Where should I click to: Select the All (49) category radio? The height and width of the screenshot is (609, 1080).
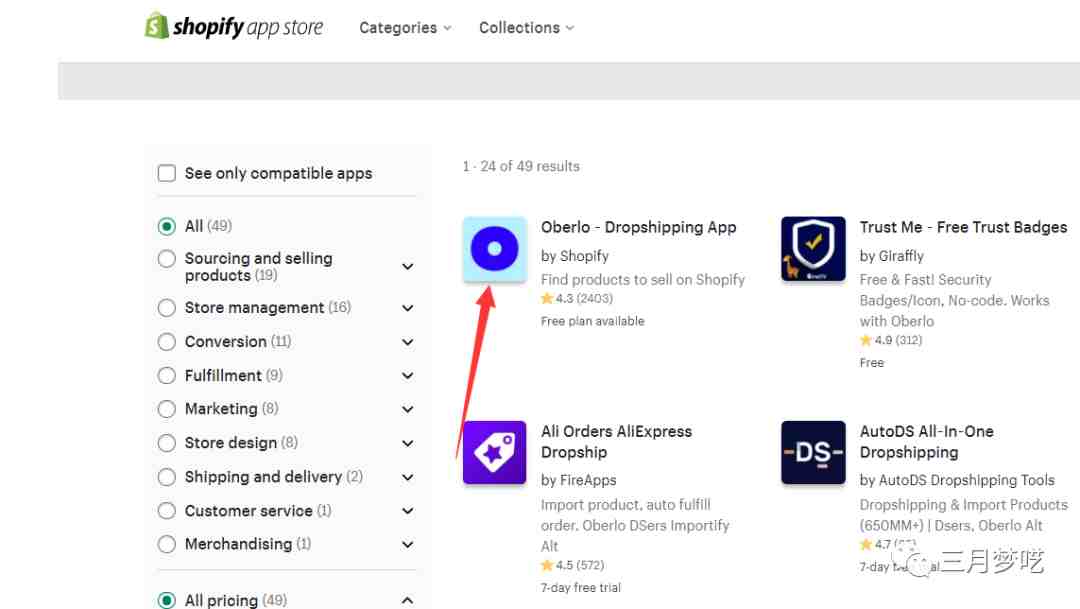[167, 226]
